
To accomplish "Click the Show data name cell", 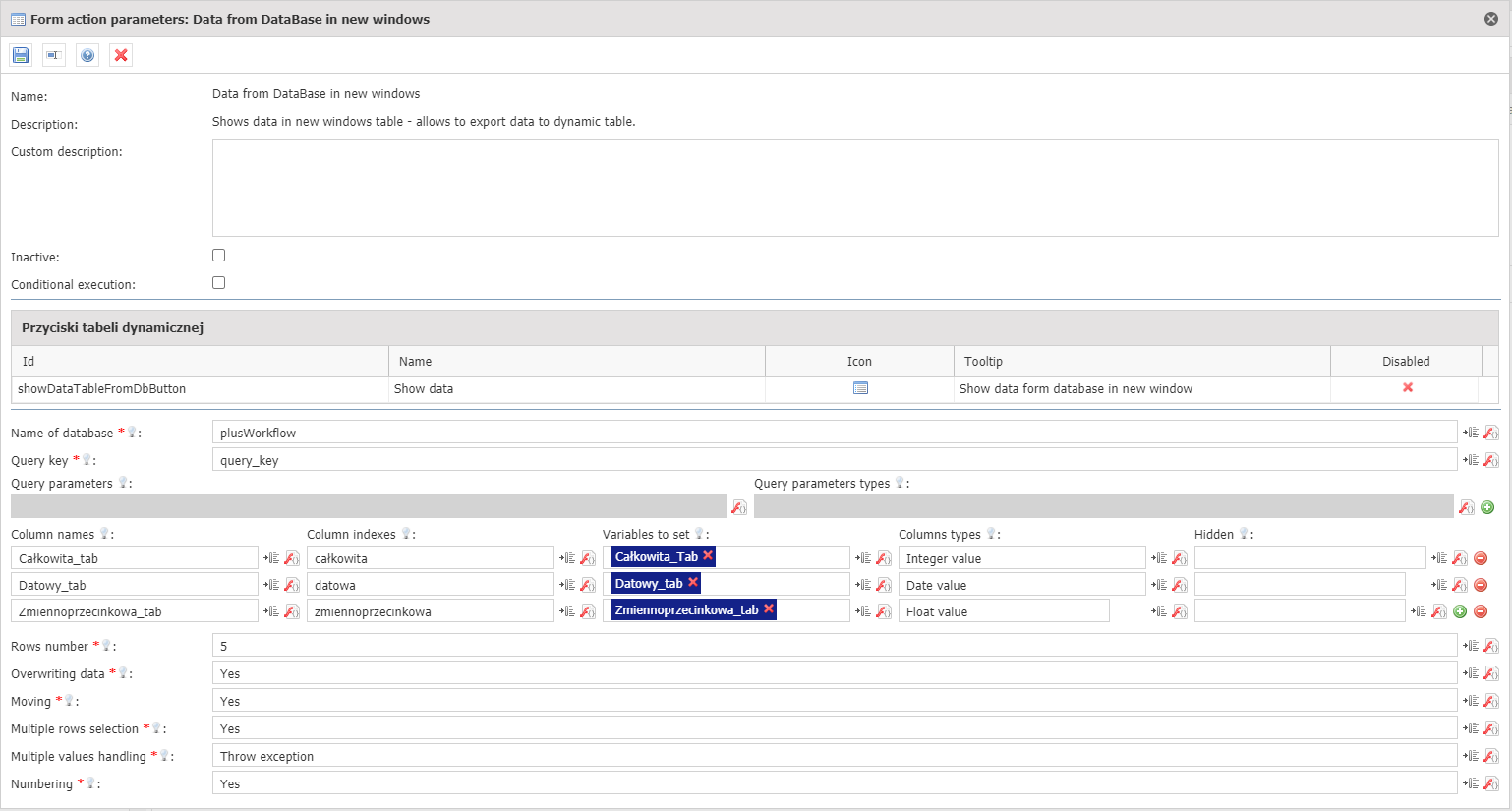I will (x=577, y=389).
